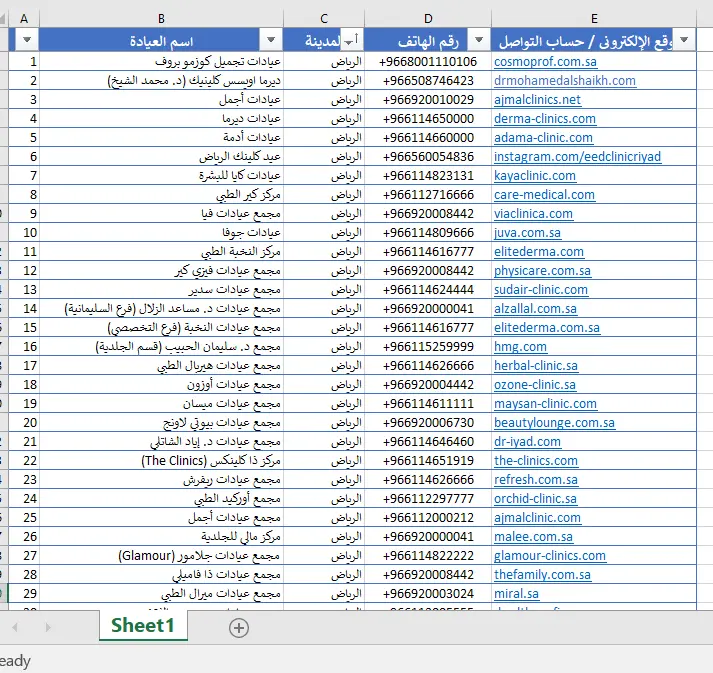713x673 pixels.
Task: Switch to the Sheet1 tab
Action: 143,626
